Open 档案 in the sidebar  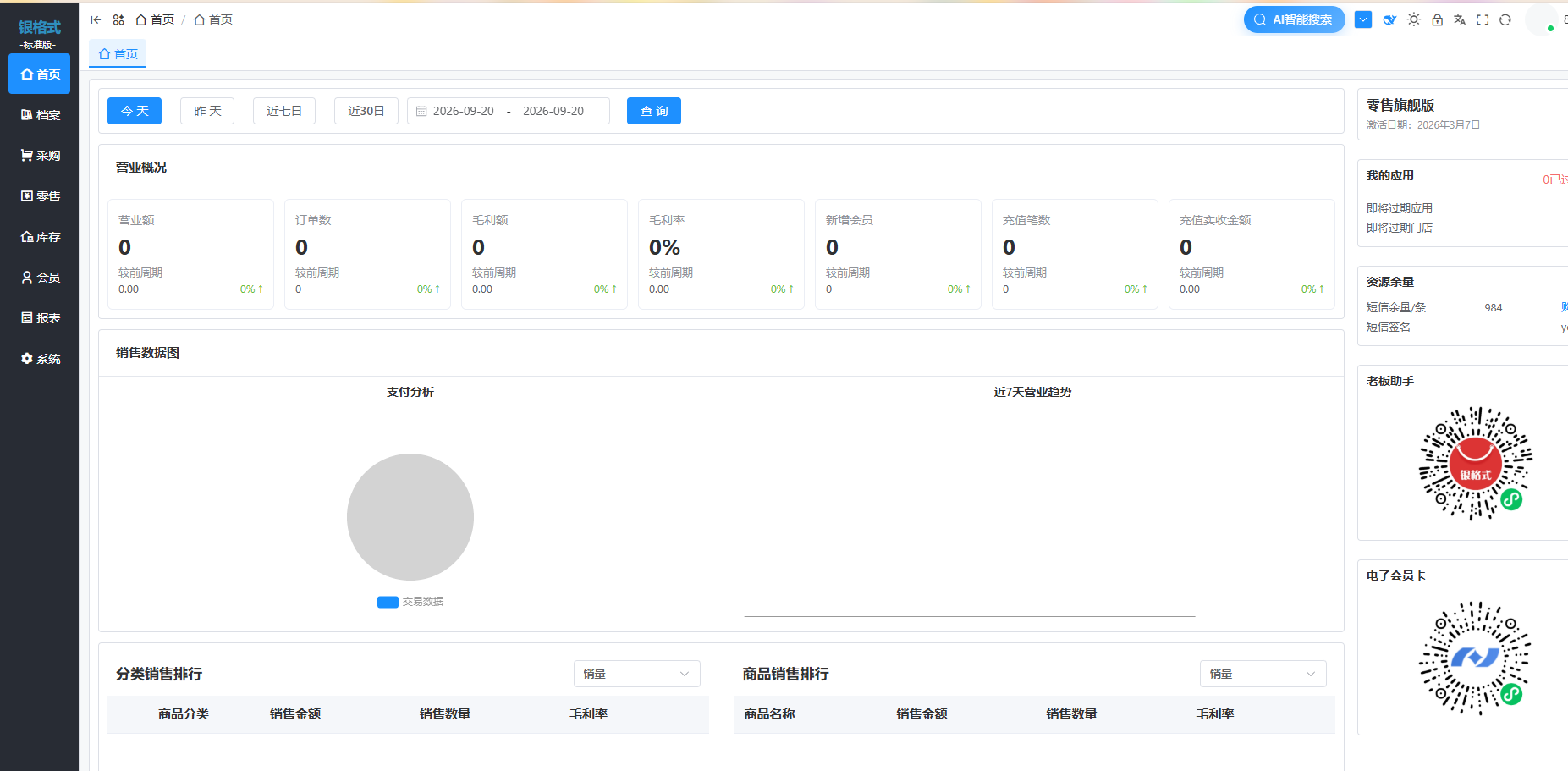(x=40, y=115)
